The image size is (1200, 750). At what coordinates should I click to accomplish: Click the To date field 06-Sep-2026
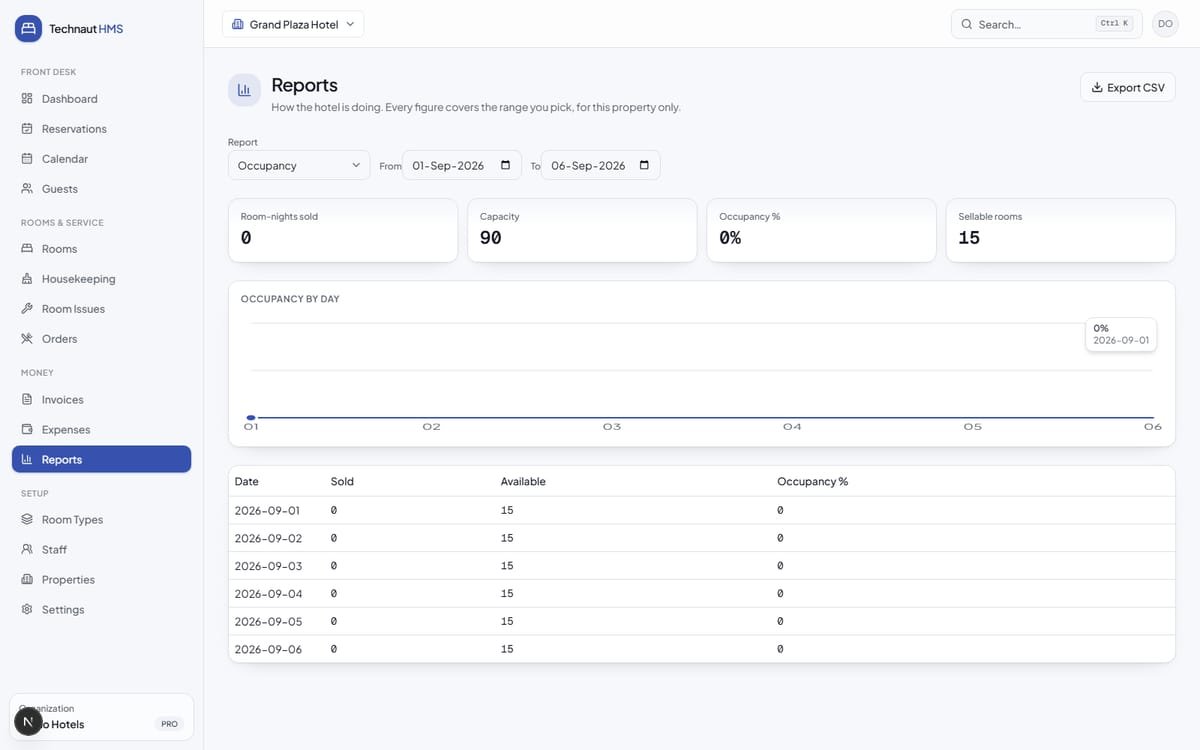coord(601,166)
